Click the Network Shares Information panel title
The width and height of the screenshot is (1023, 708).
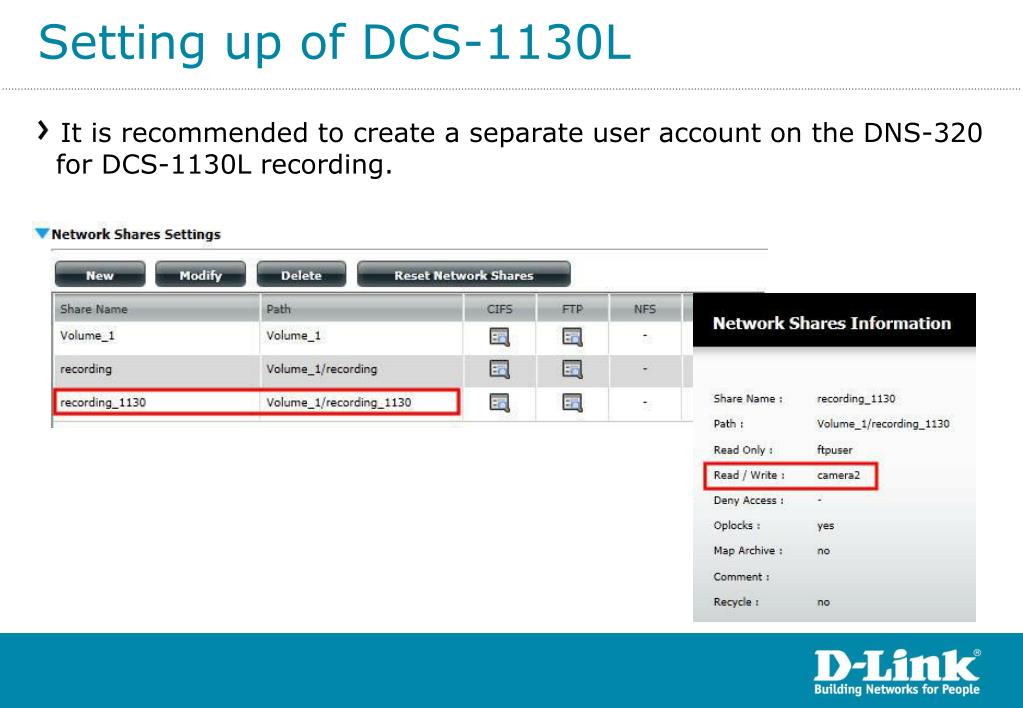[x=831, y=323]
